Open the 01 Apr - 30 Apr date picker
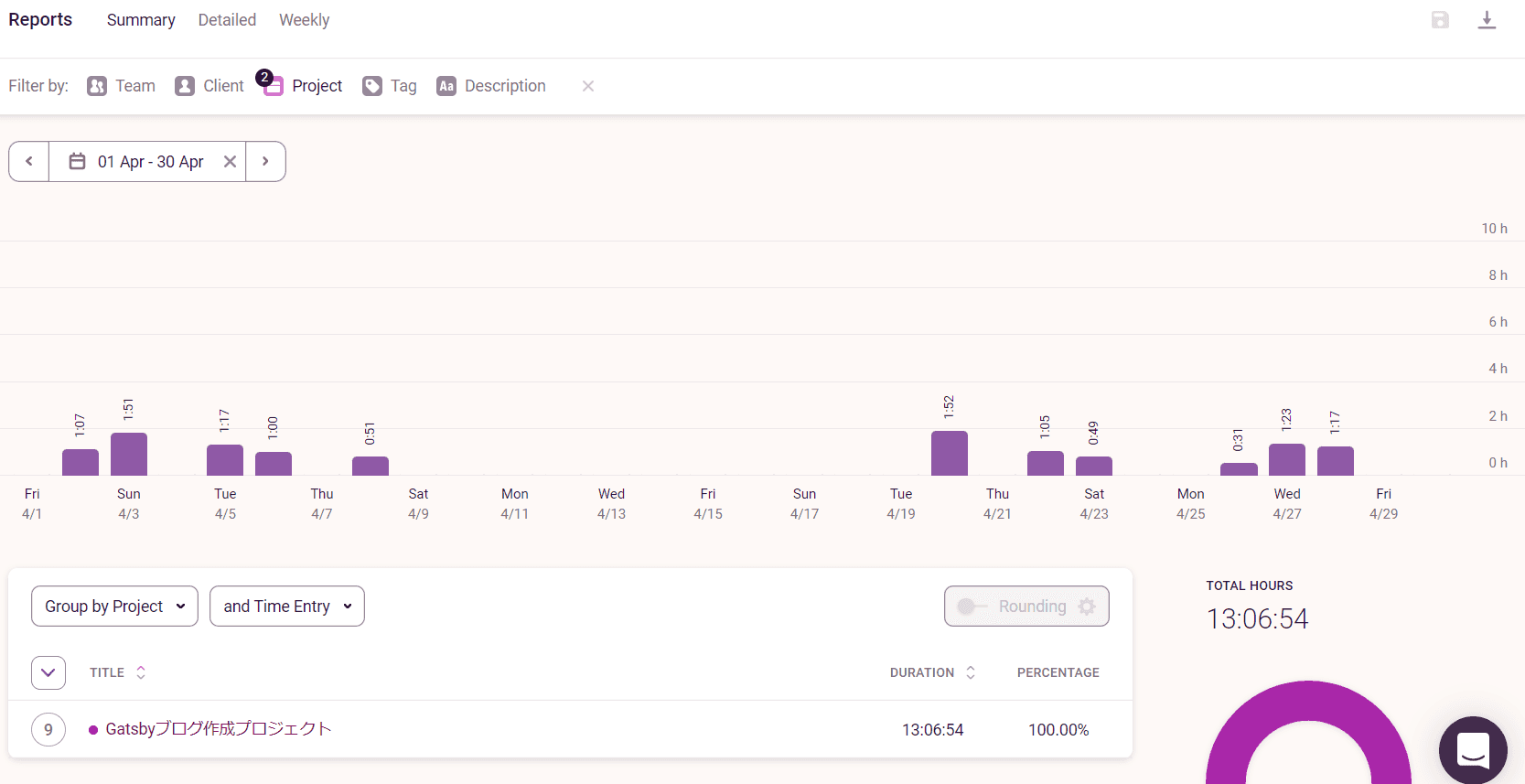 [x=137, y=162]
